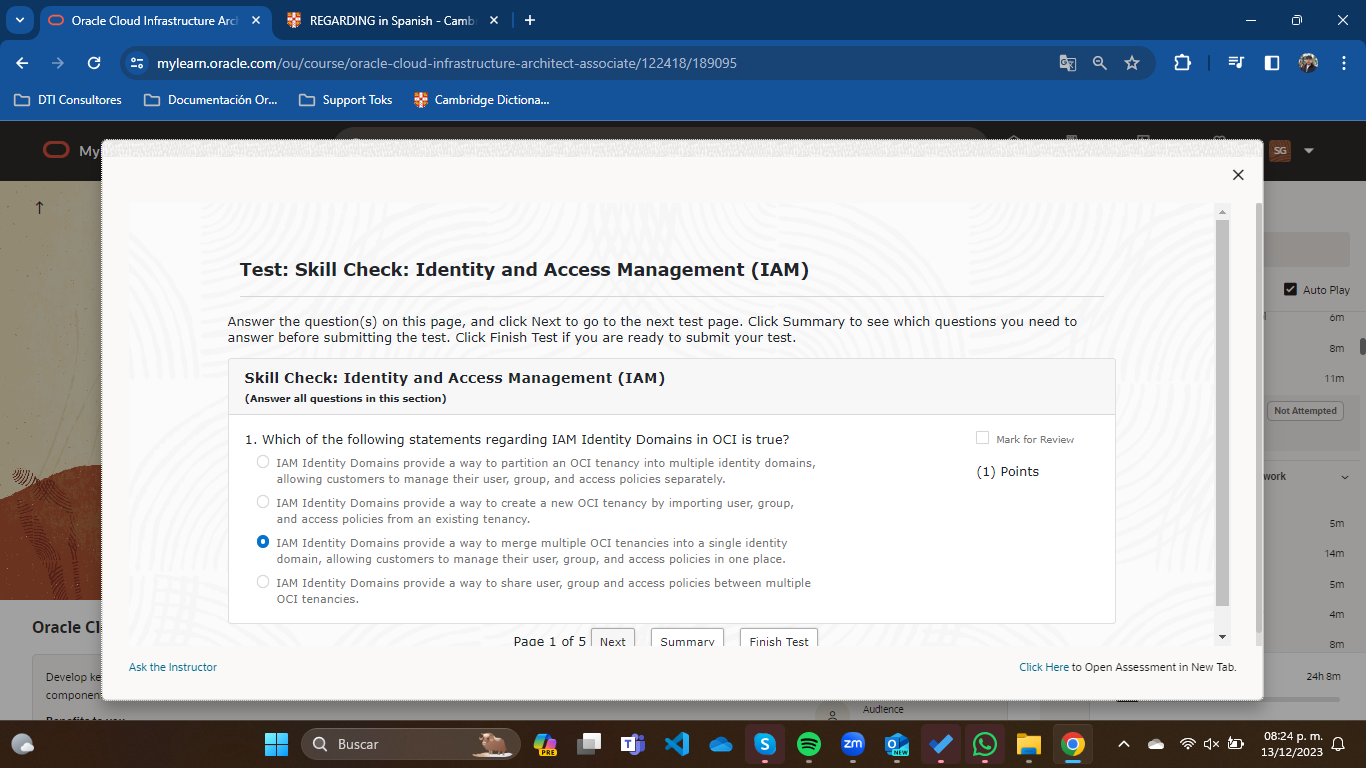Click the translate page icon in address bar

coord(1067,63)
